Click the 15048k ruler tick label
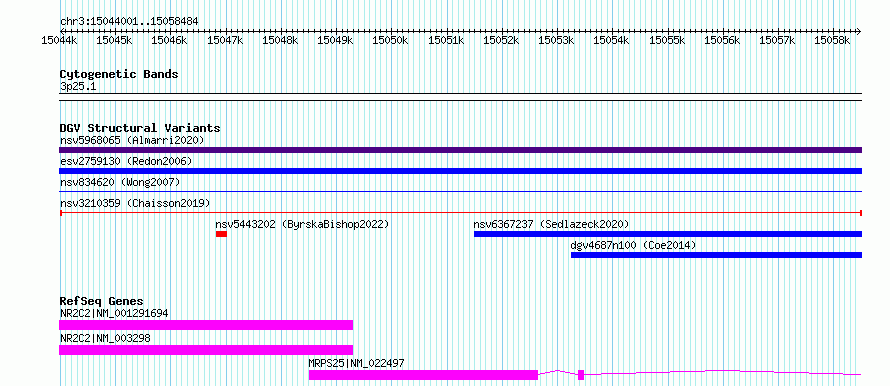This screenshot has width=890, height=386. tap(280, 40)
